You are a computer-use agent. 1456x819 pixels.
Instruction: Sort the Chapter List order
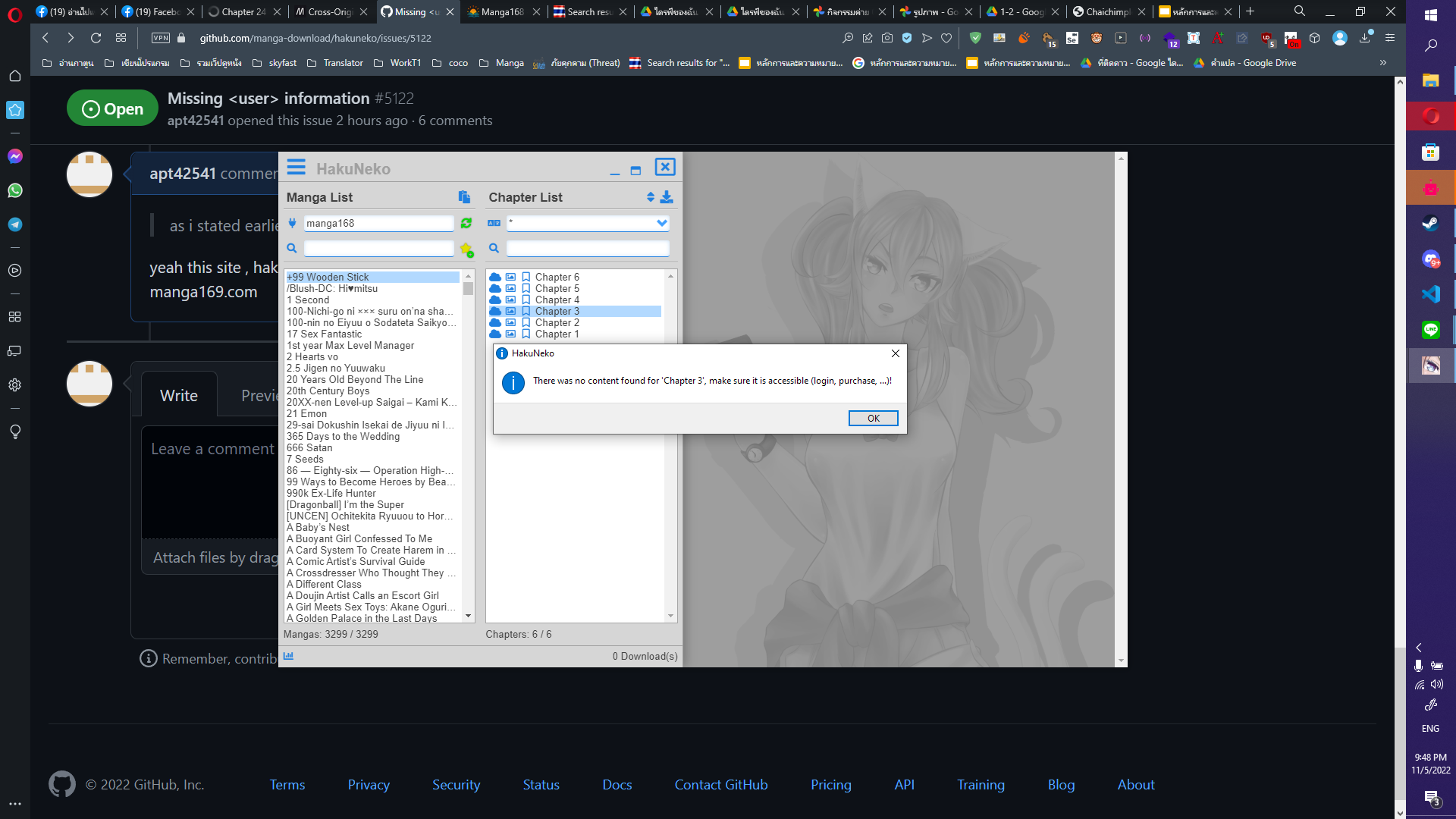pyautogui.click(x=650, y=196)
